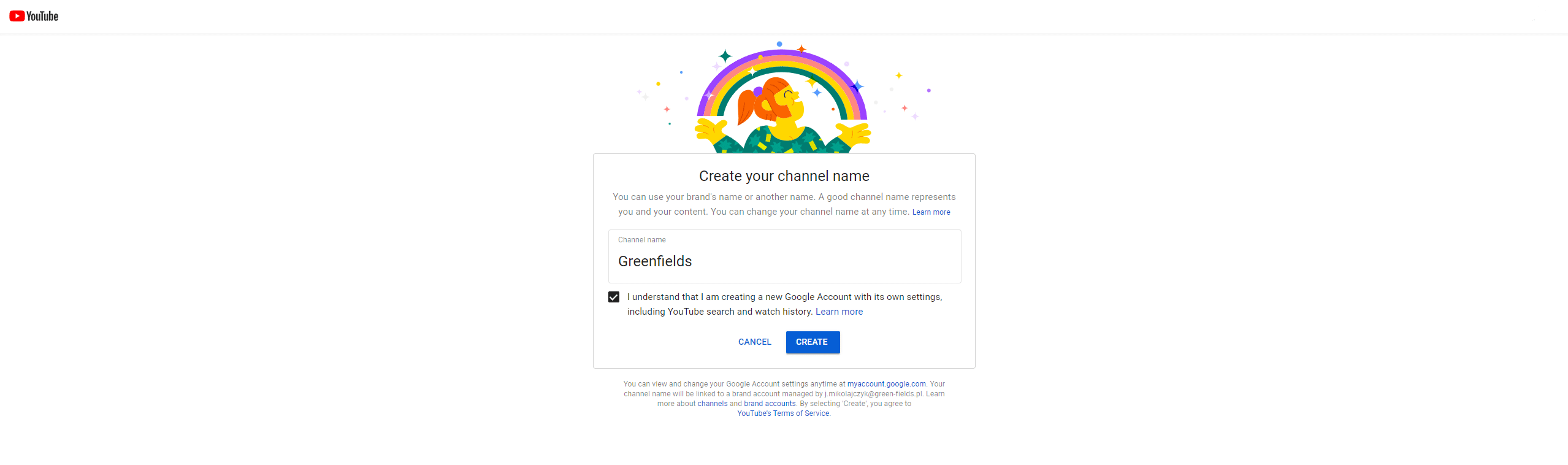Viewport: 1568px width, 465px height.
Task: Open the 'channels' link in the footer
Action: pos(712,404)
